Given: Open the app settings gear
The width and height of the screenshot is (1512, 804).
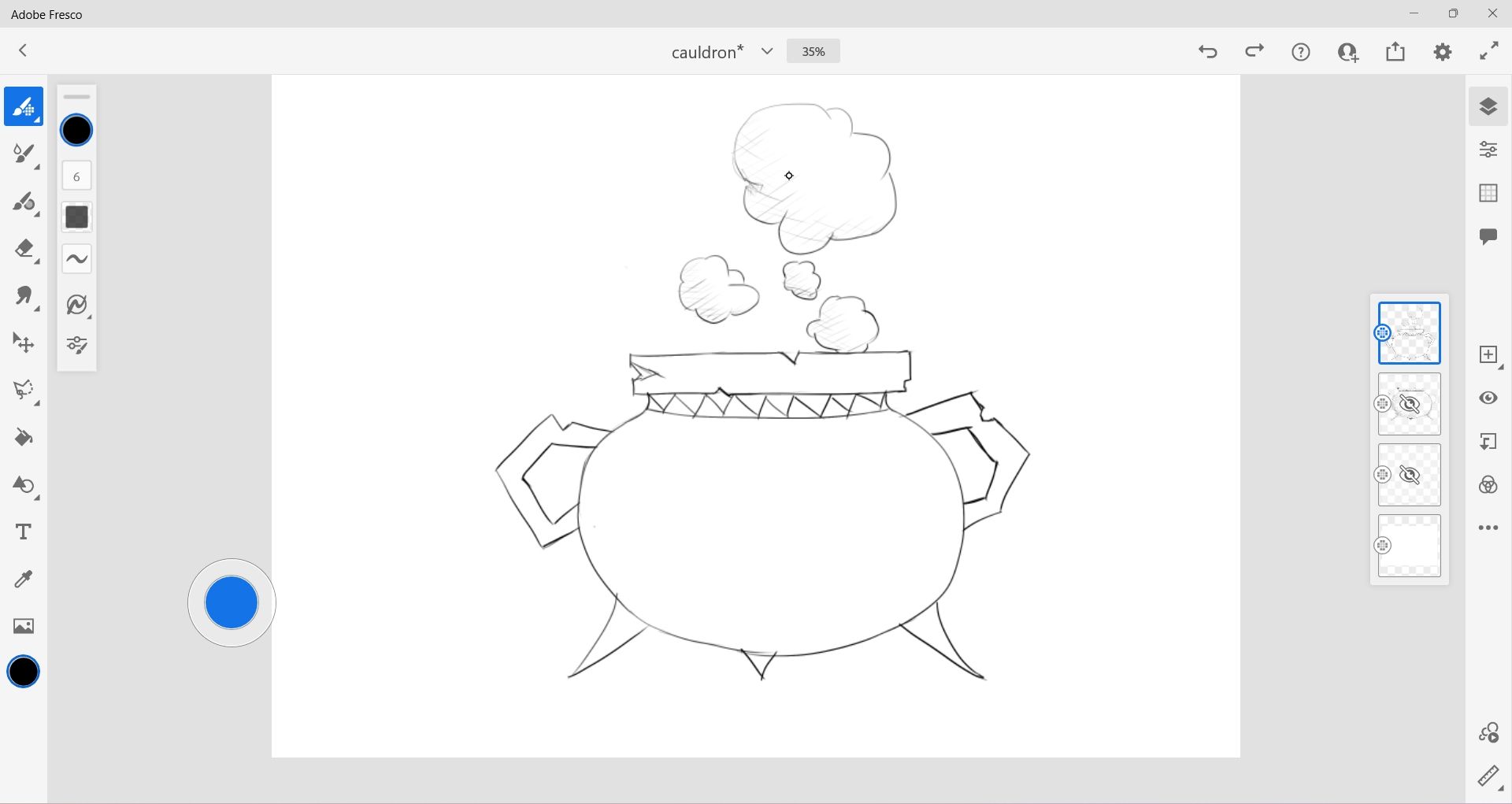Looking at the screenshot, I should click(1443, 52).
